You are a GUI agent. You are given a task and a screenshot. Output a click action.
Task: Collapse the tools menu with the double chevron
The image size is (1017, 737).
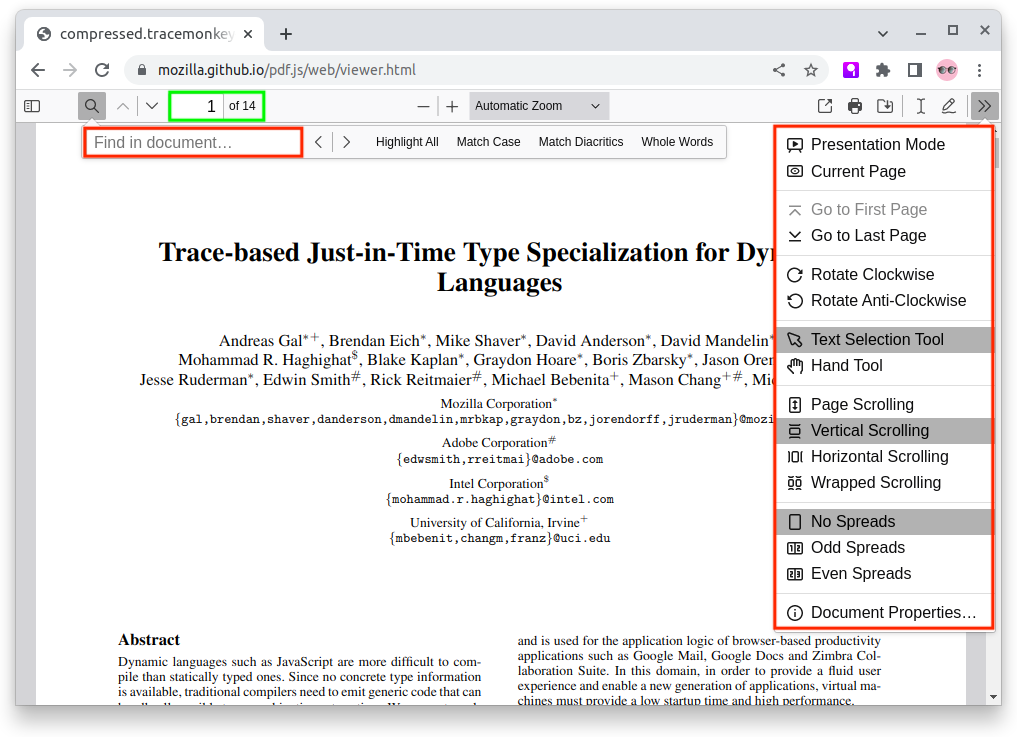[x=984, y=105]
